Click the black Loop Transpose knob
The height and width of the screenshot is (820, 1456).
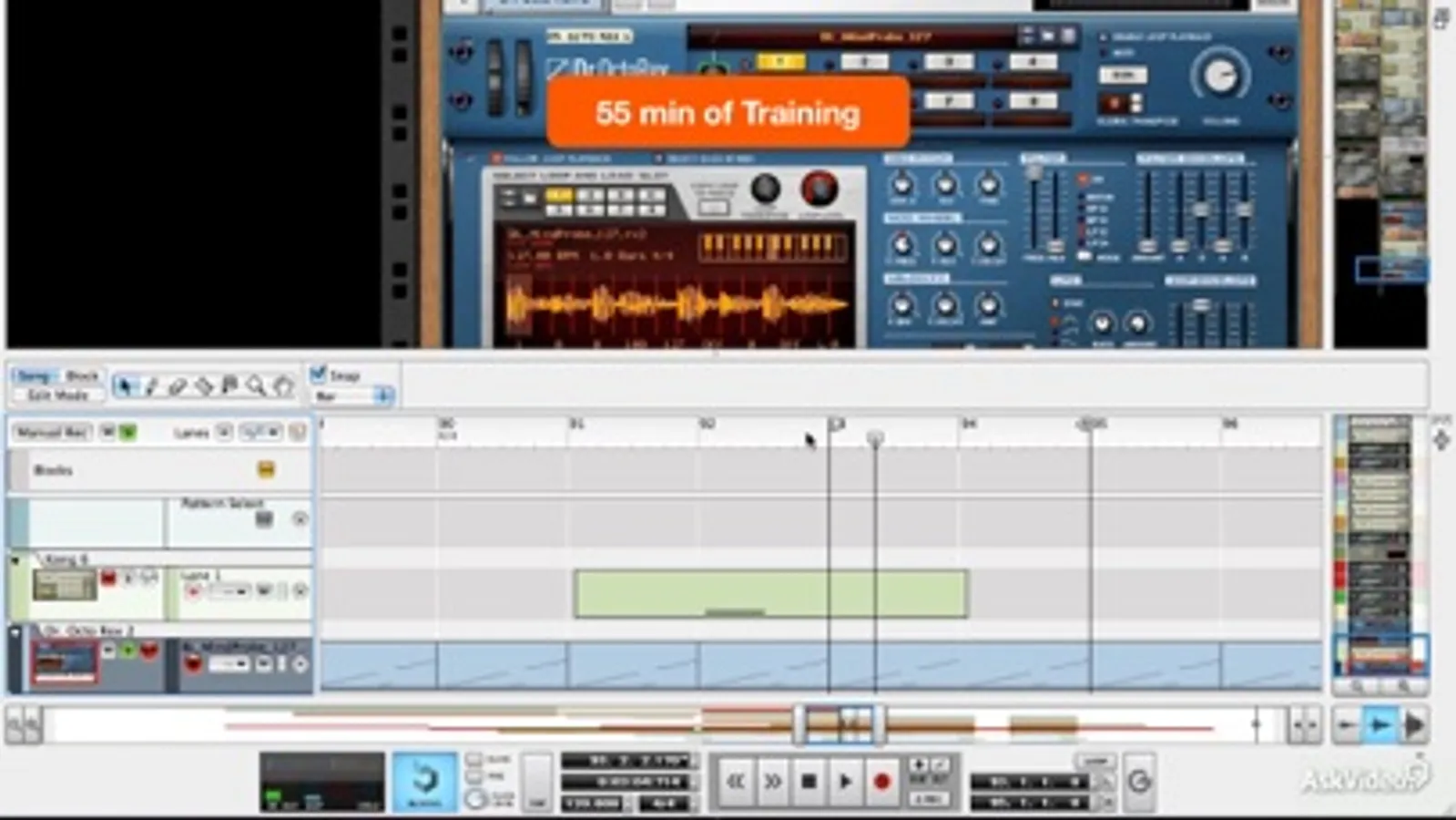[765, 189]
